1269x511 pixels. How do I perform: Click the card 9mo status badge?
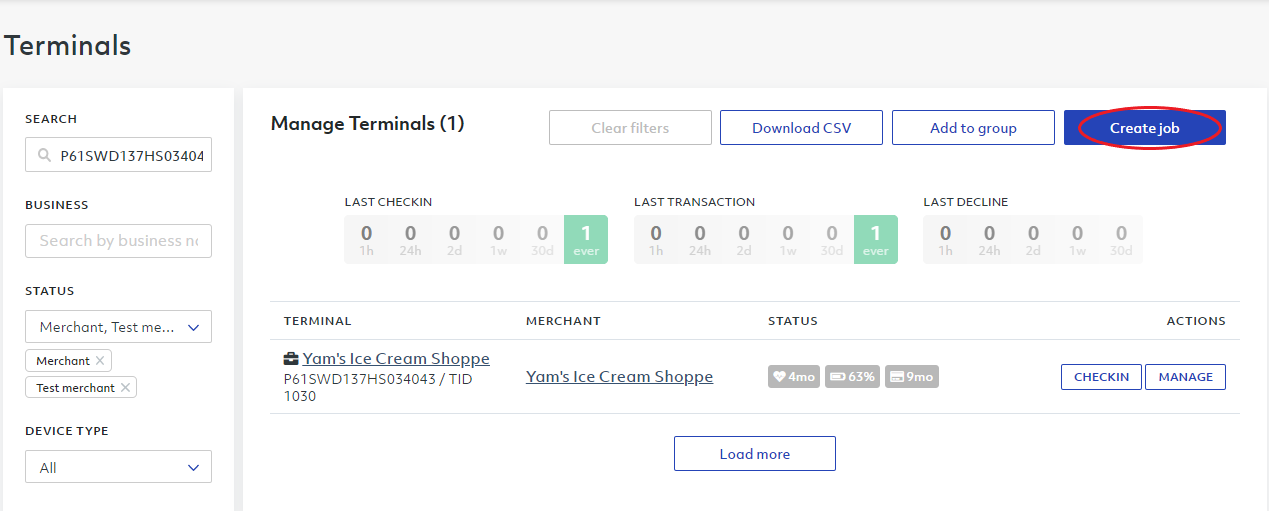point(912,377)
